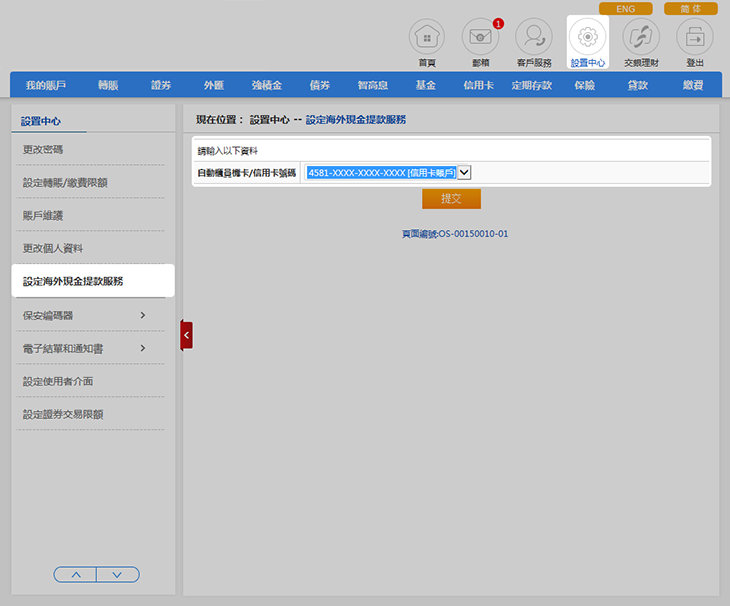This screenshot has height=606, width=730.
Task: Switch language with the ENG button
Action: coord(625,9)
